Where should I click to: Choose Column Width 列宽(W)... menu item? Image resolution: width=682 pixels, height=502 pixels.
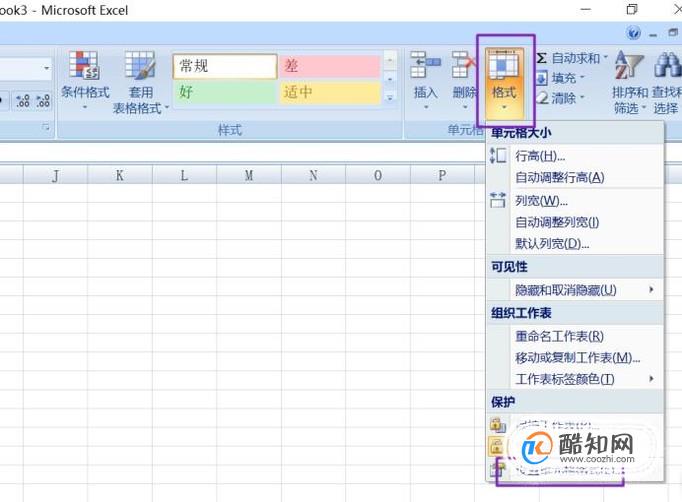(575, 201)
